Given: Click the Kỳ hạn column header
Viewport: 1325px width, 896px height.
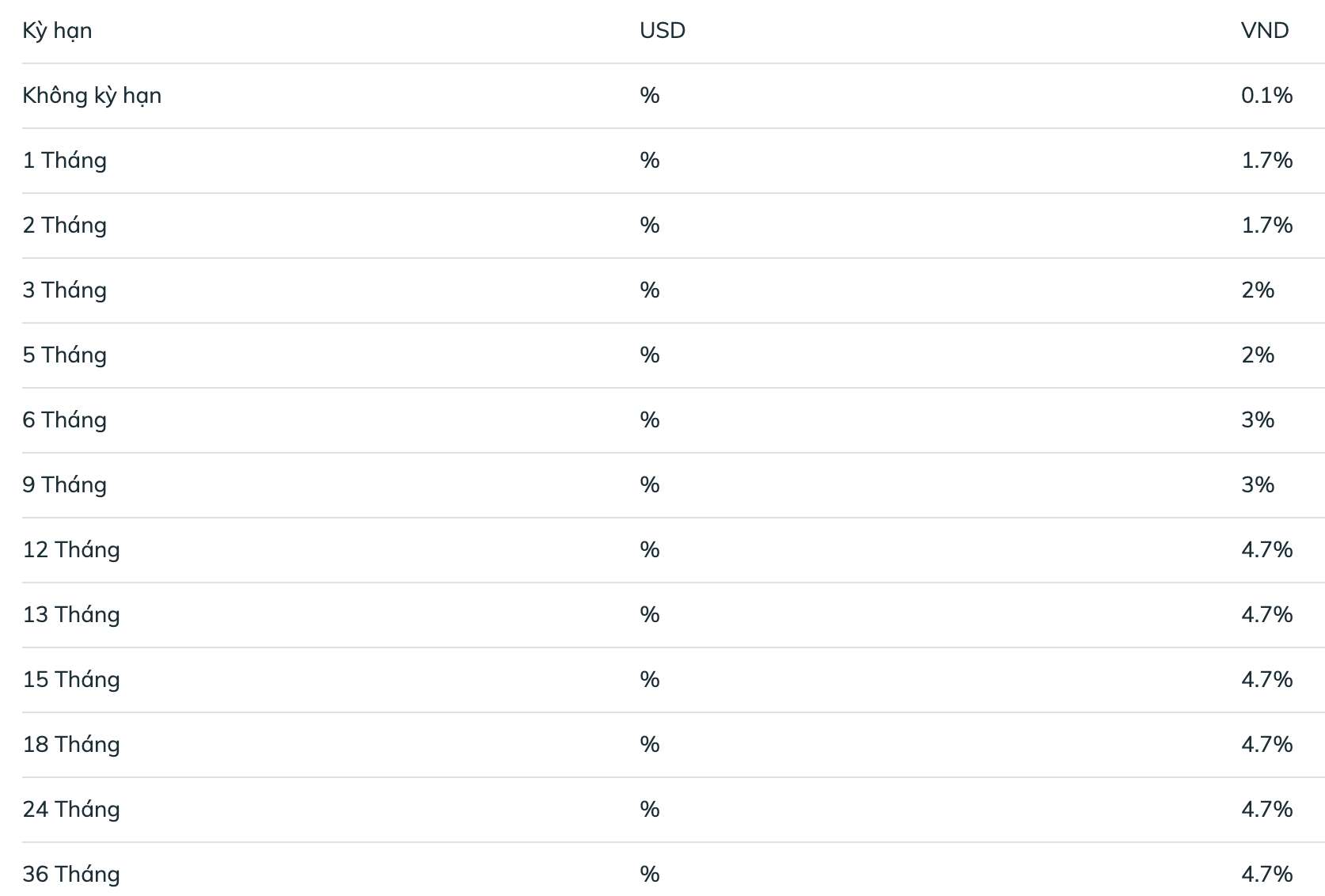Looking at the screenshot, I should [57, 31].
